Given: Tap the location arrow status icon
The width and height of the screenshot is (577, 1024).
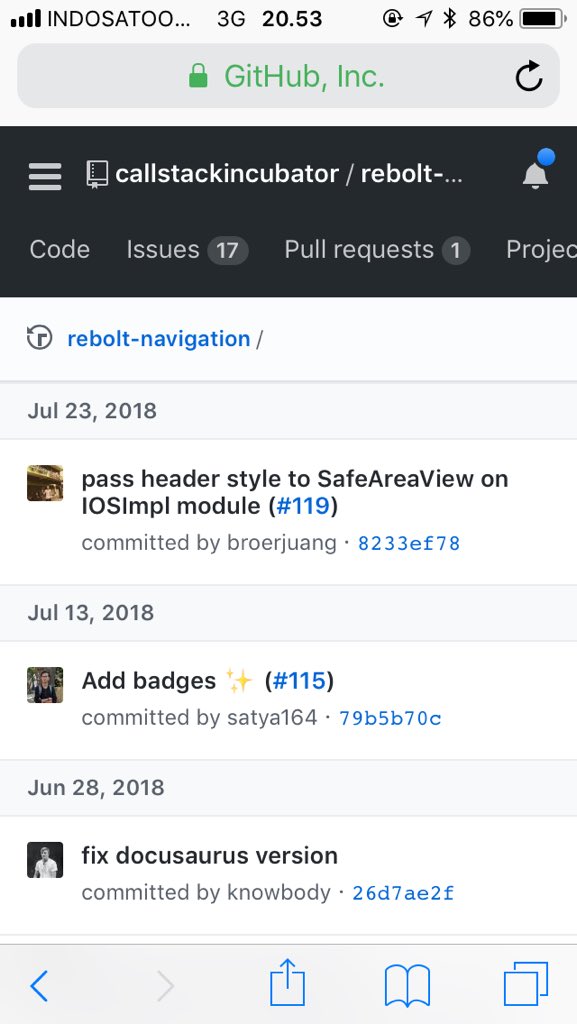Looking at the screenshot, I should tap(424, 20).
